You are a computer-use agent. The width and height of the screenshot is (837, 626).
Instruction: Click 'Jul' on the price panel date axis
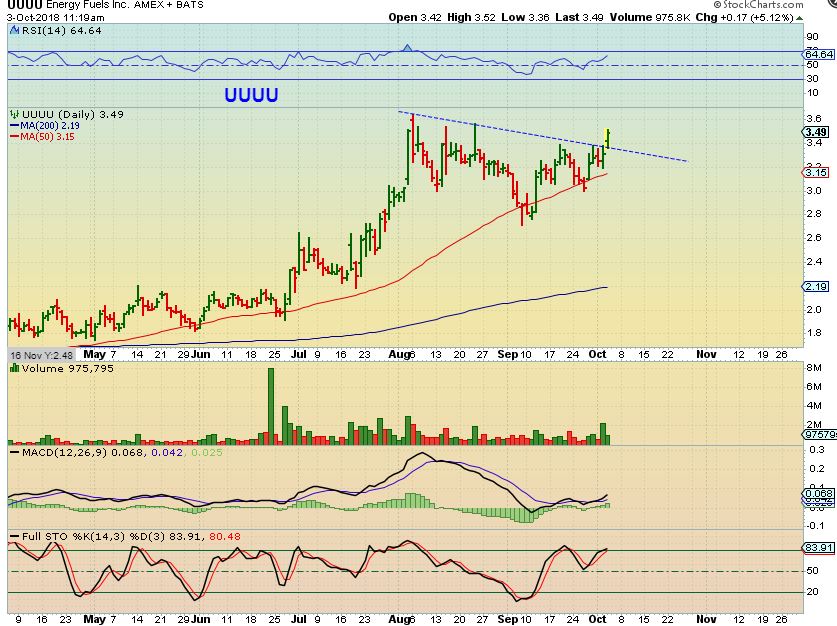click(299, 354)
